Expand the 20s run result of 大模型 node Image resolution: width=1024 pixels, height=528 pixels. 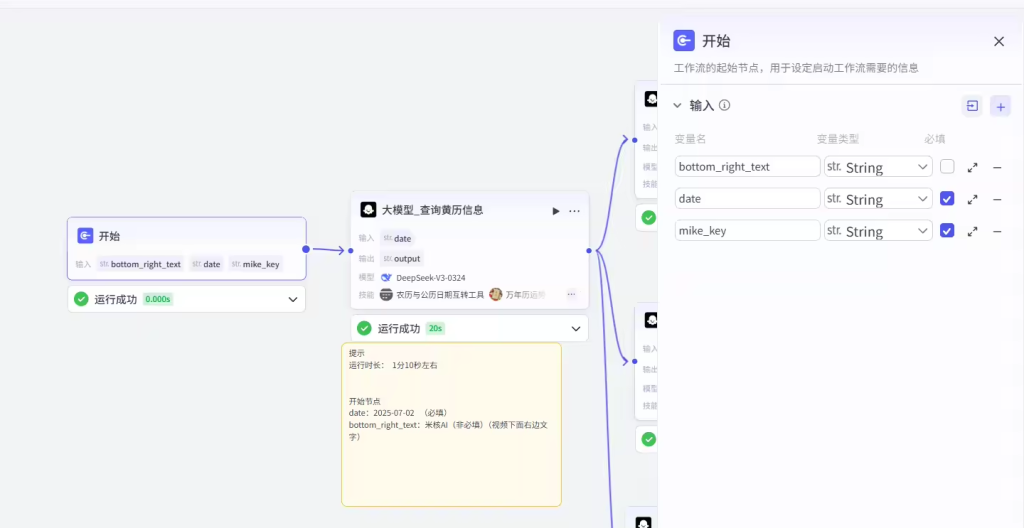point(576,328)
